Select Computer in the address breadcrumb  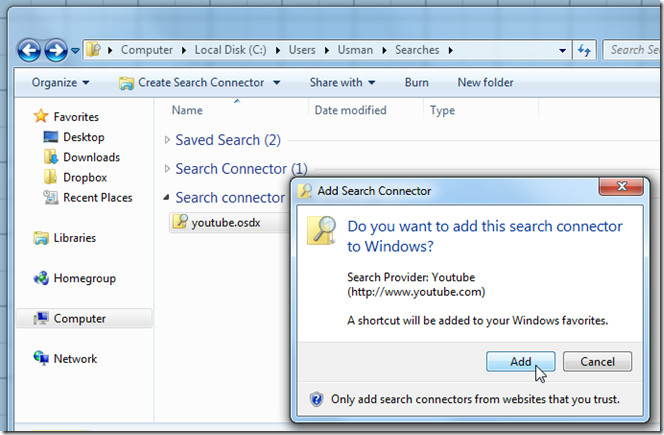coord(147,50)
